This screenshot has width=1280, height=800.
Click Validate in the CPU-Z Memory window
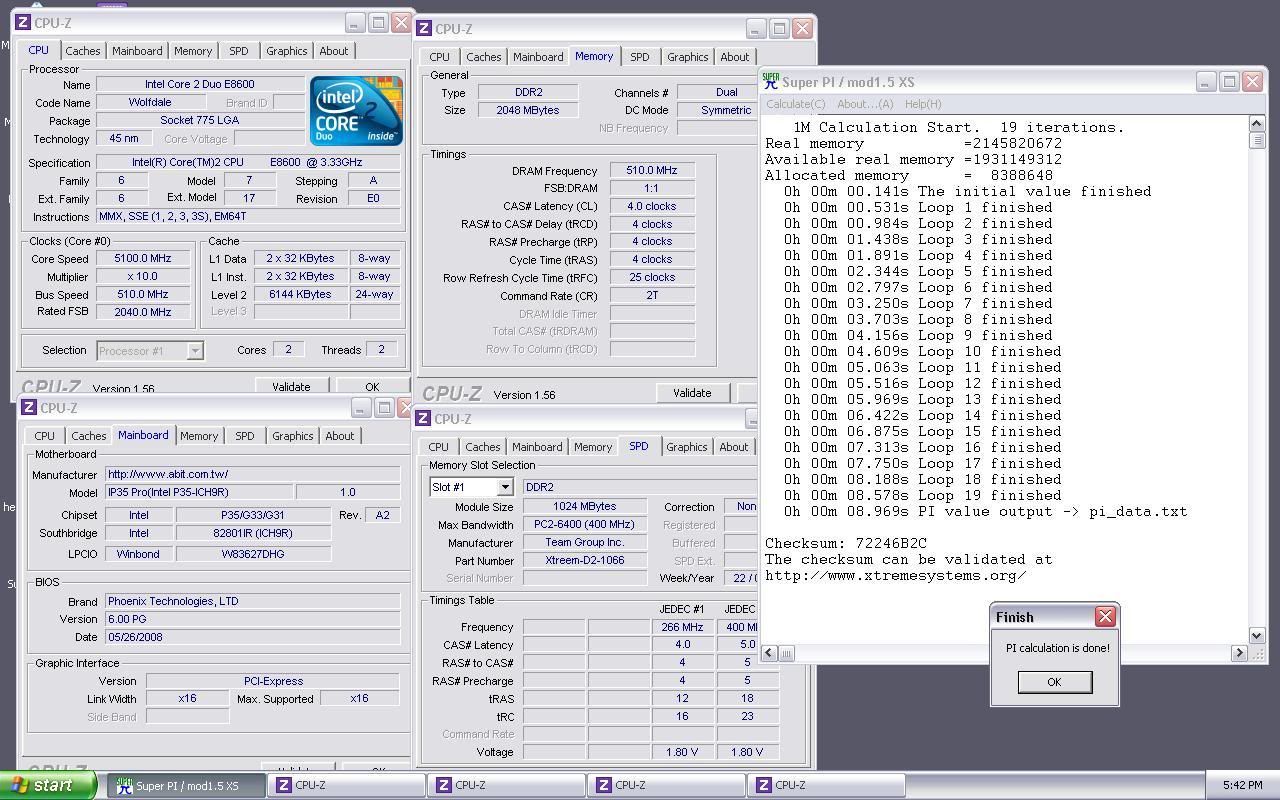tap(691, 393)
